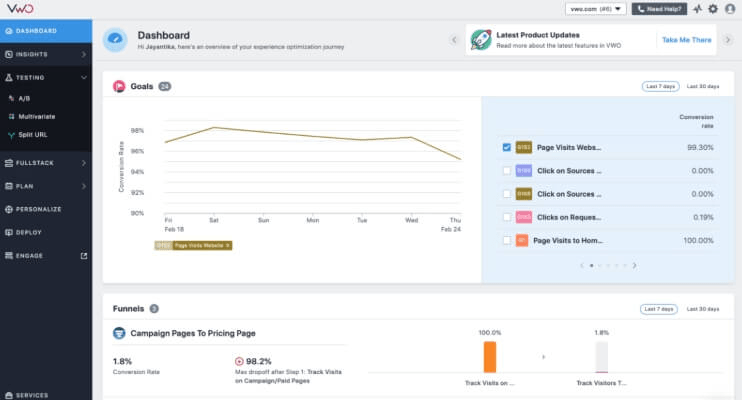The image size is (742, 400).
Task: Check the second Click on Sources checkbox
Action: 506,194
